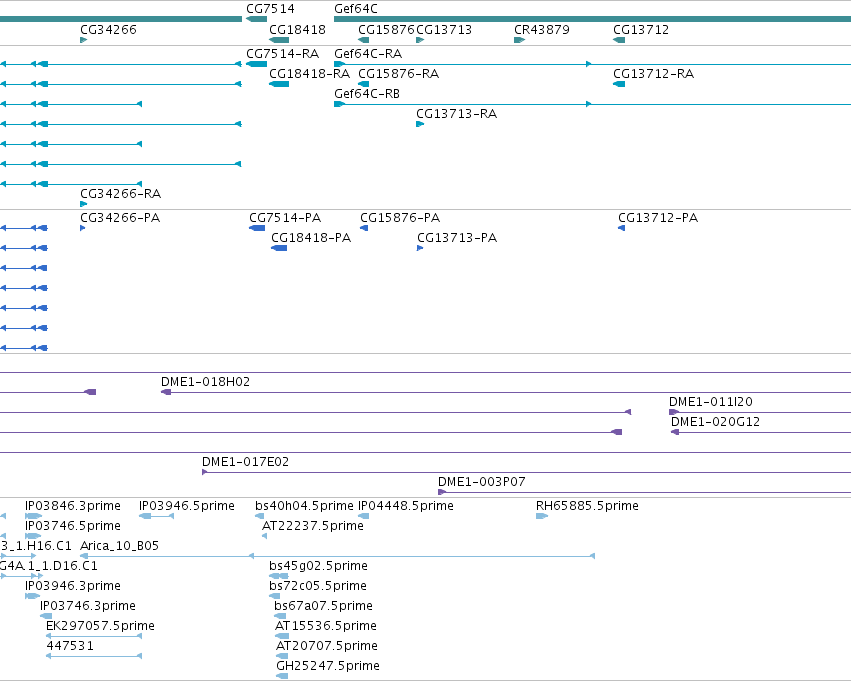Image resolution: width=851 pixels, height=681 pixels.
Task: Select the CG34266-PA protein label
Action: tap(120, 218)
